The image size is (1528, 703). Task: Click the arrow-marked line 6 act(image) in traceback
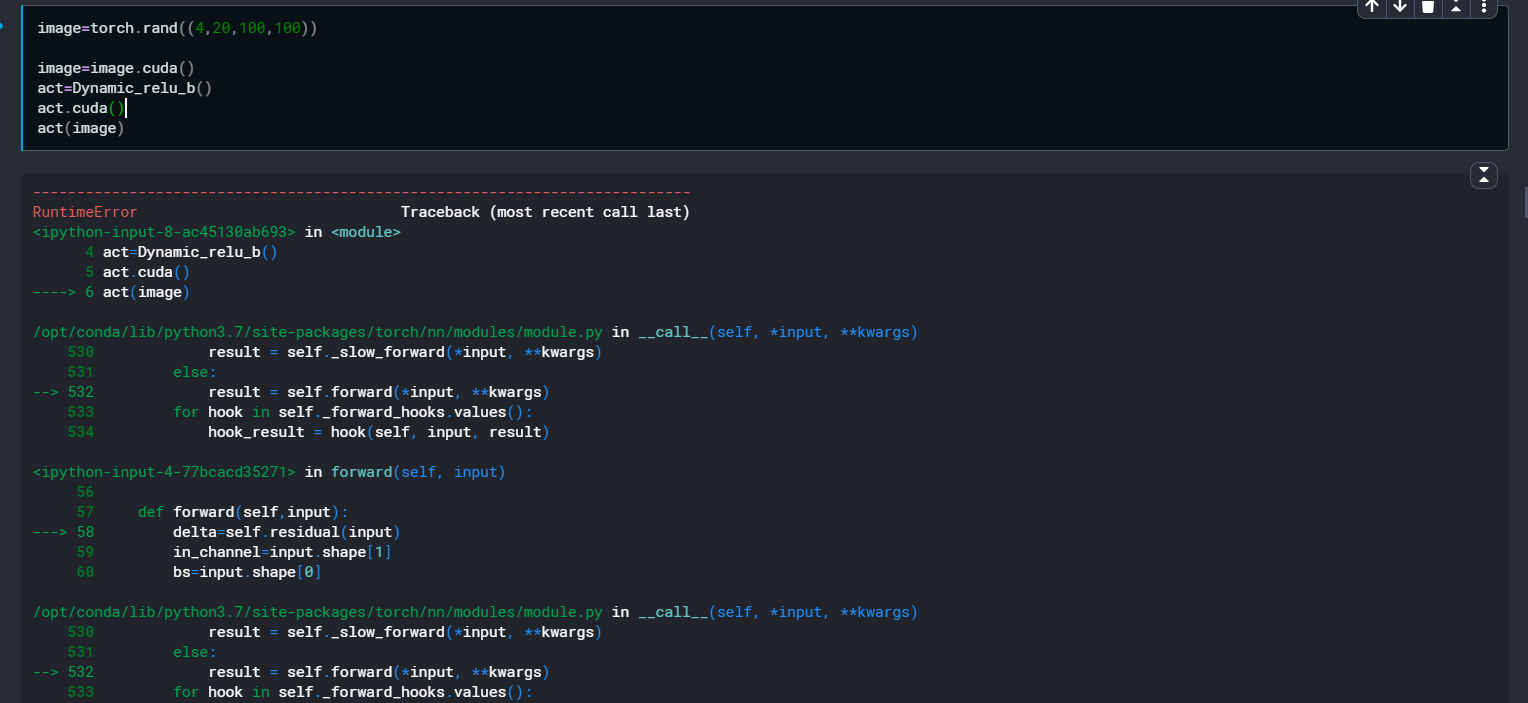point(145,292)
